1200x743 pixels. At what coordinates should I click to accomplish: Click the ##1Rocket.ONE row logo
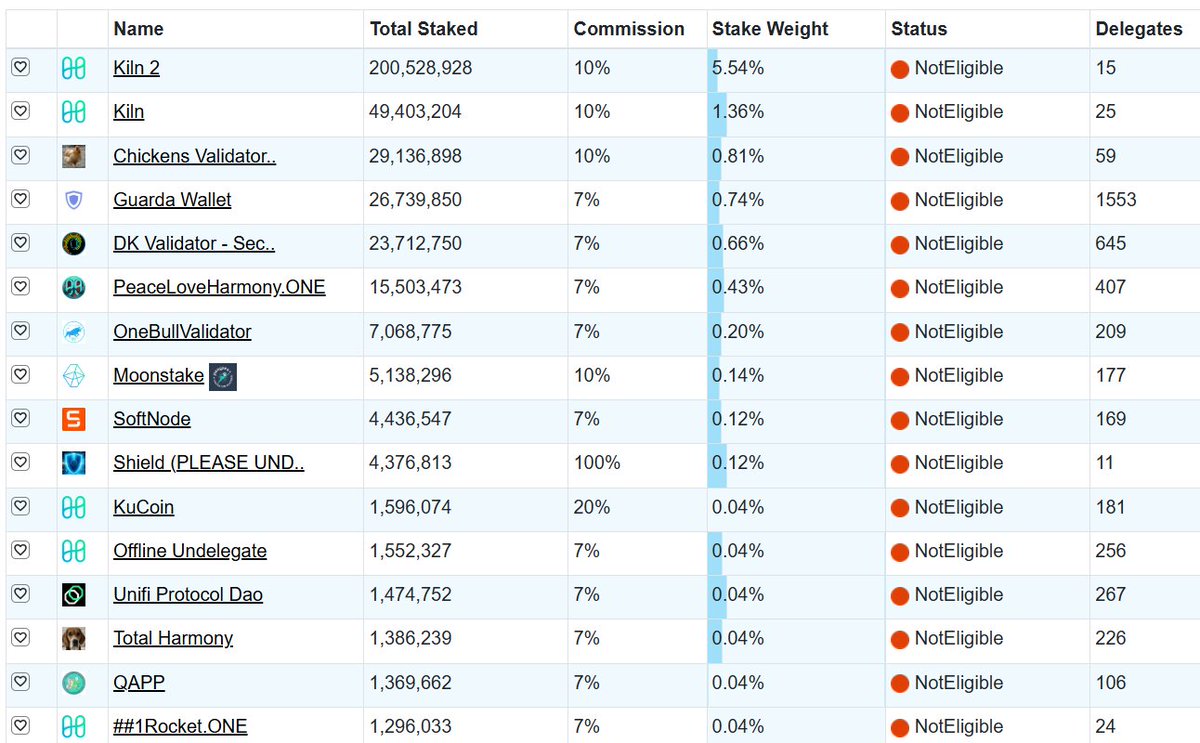point(73,726)
